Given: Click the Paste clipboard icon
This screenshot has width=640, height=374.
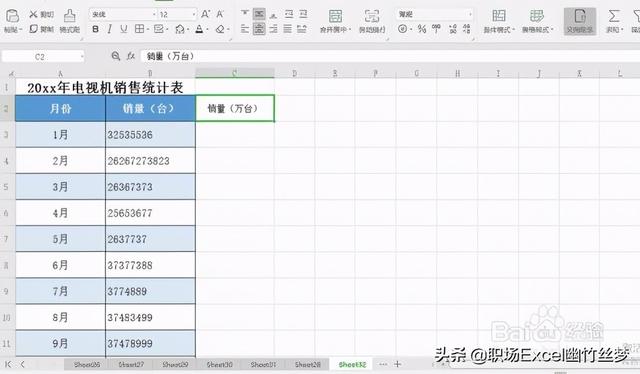Looking at the screenshot, I should click(13, 16).
